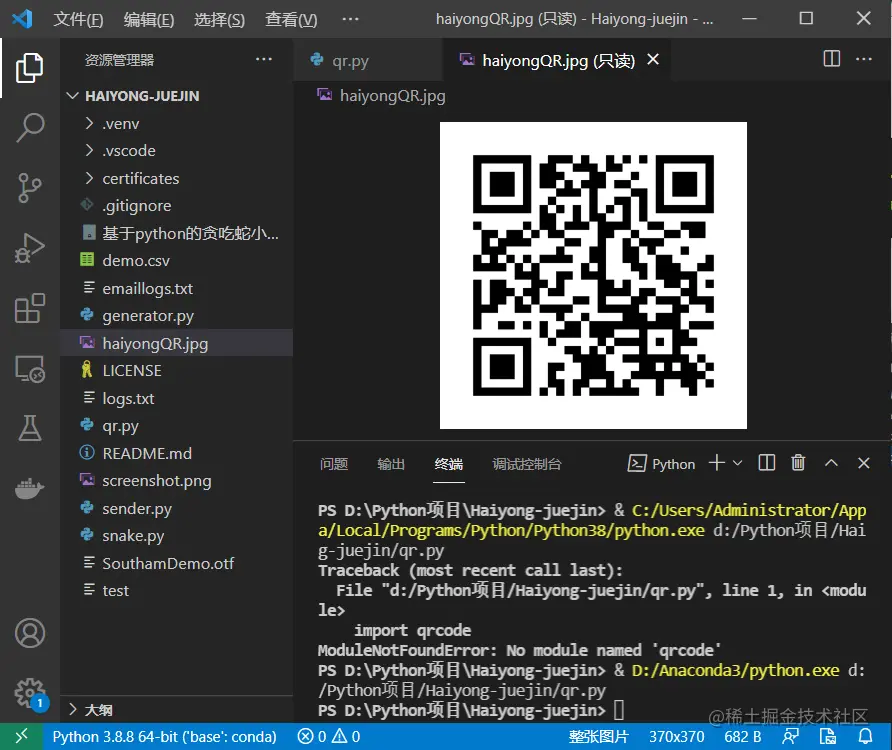Image resolution: width=892 pixels, height=750 pixels.
Task: Kill terminal with trash can icon
Action: pyautogui.click(x=798, y=463)
